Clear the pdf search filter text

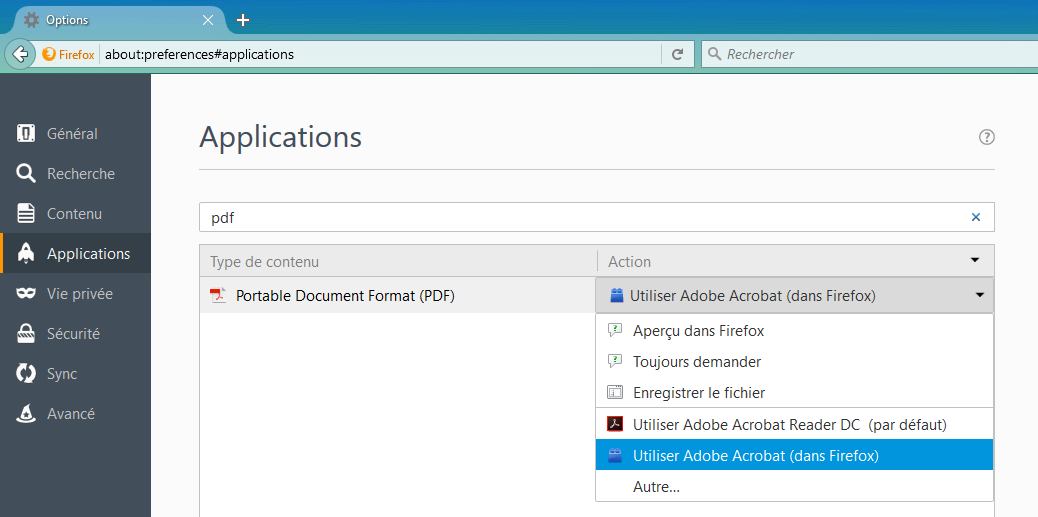(976, 217)
